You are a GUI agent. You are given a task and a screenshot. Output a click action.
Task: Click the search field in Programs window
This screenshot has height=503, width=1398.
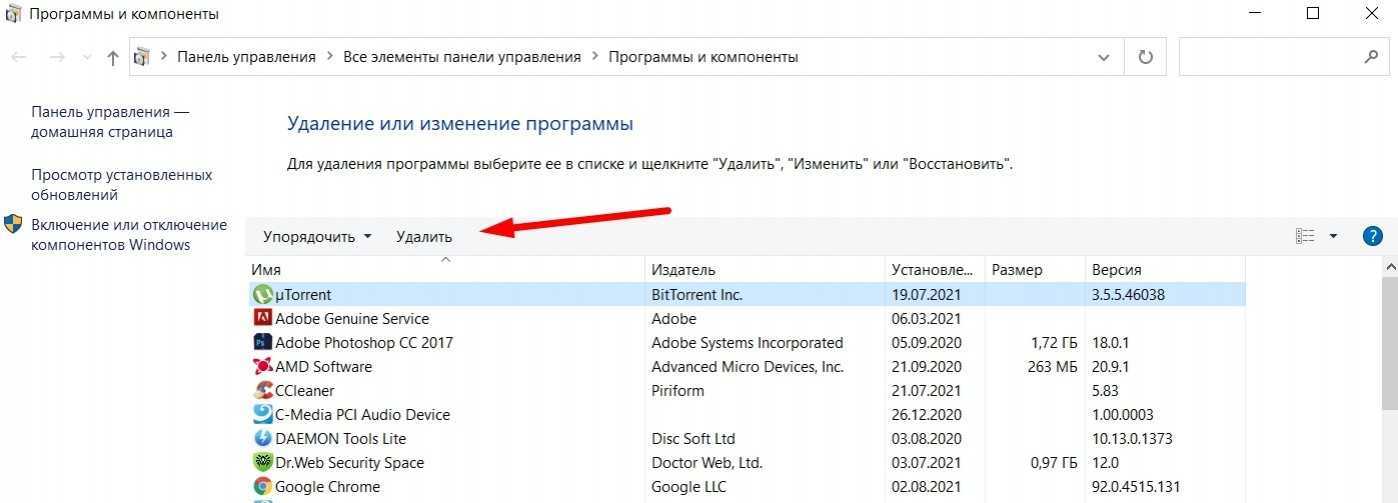pos(1270,58)
